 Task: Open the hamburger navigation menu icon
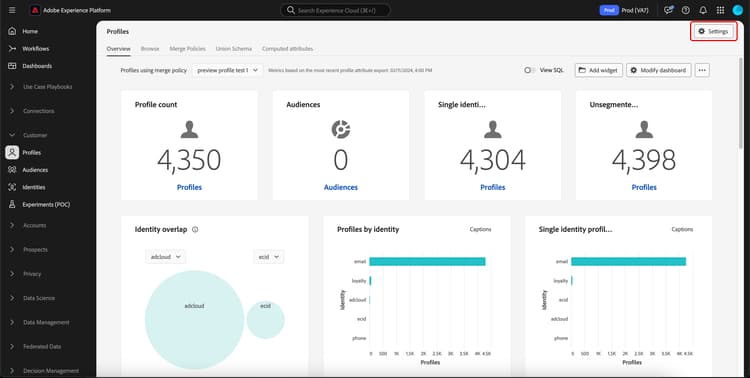click(x=12, y=10)
